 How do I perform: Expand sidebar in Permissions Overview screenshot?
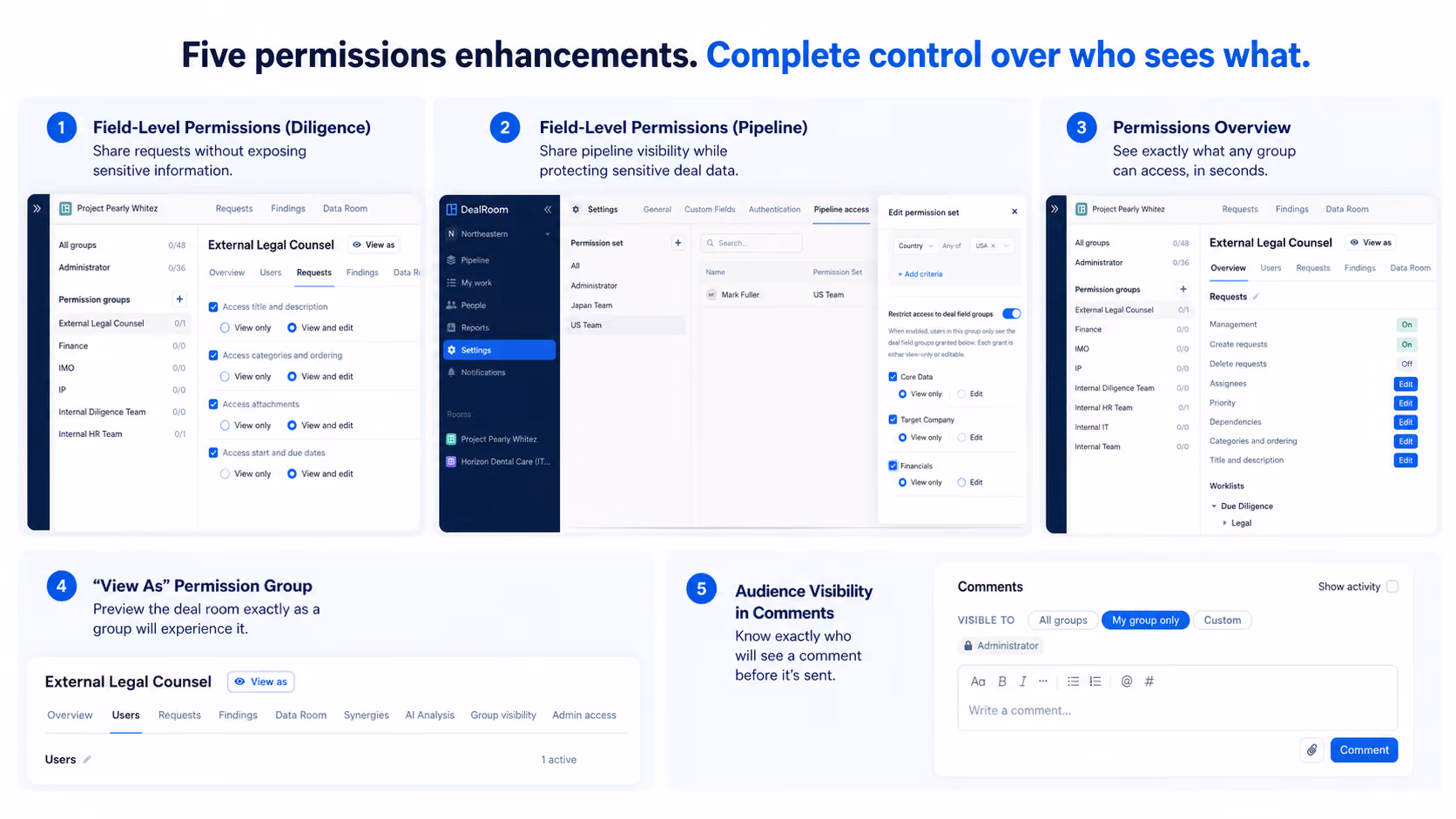tap(1055, 209)
